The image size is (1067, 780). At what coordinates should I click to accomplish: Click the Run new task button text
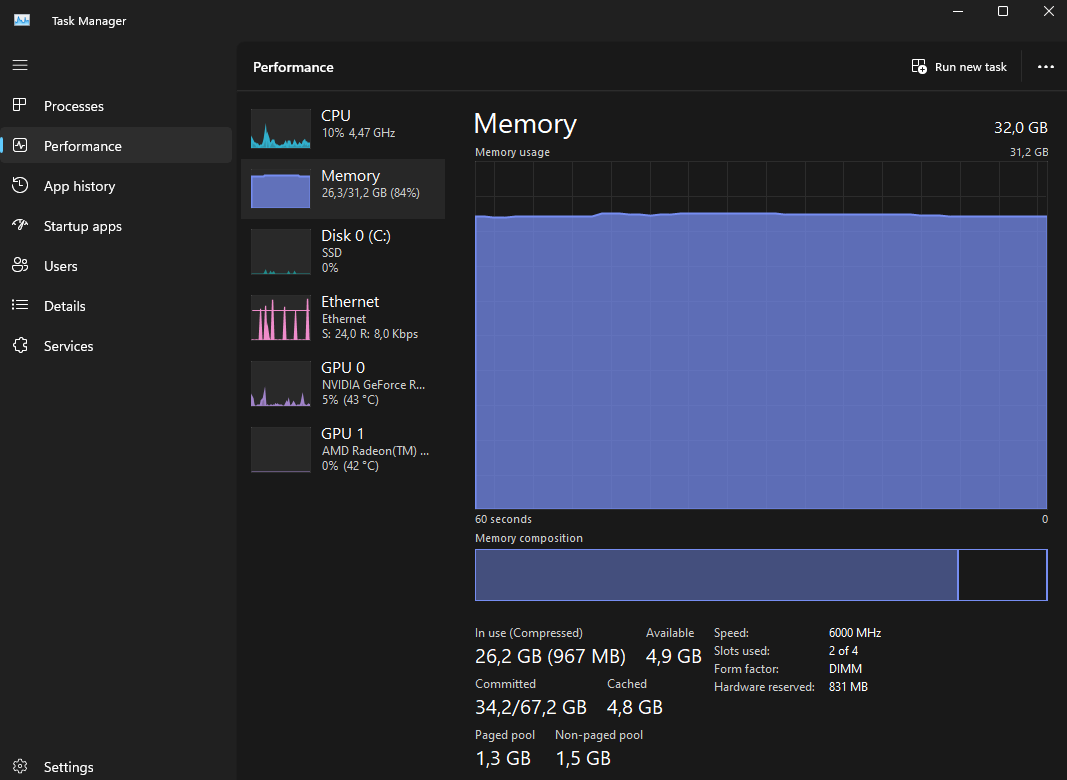[x=970, y=67]
